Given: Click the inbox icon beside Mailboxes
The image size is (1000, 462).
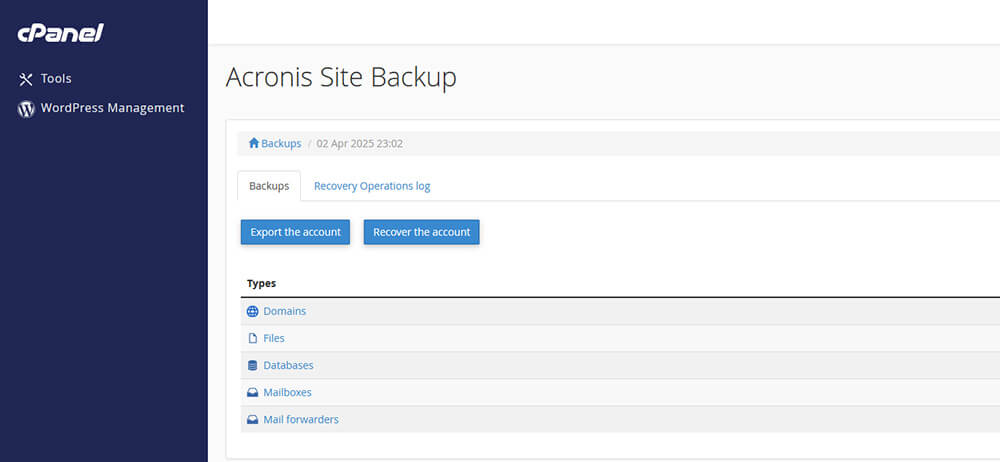Looking at the screenshot, I should coord(252,392).
